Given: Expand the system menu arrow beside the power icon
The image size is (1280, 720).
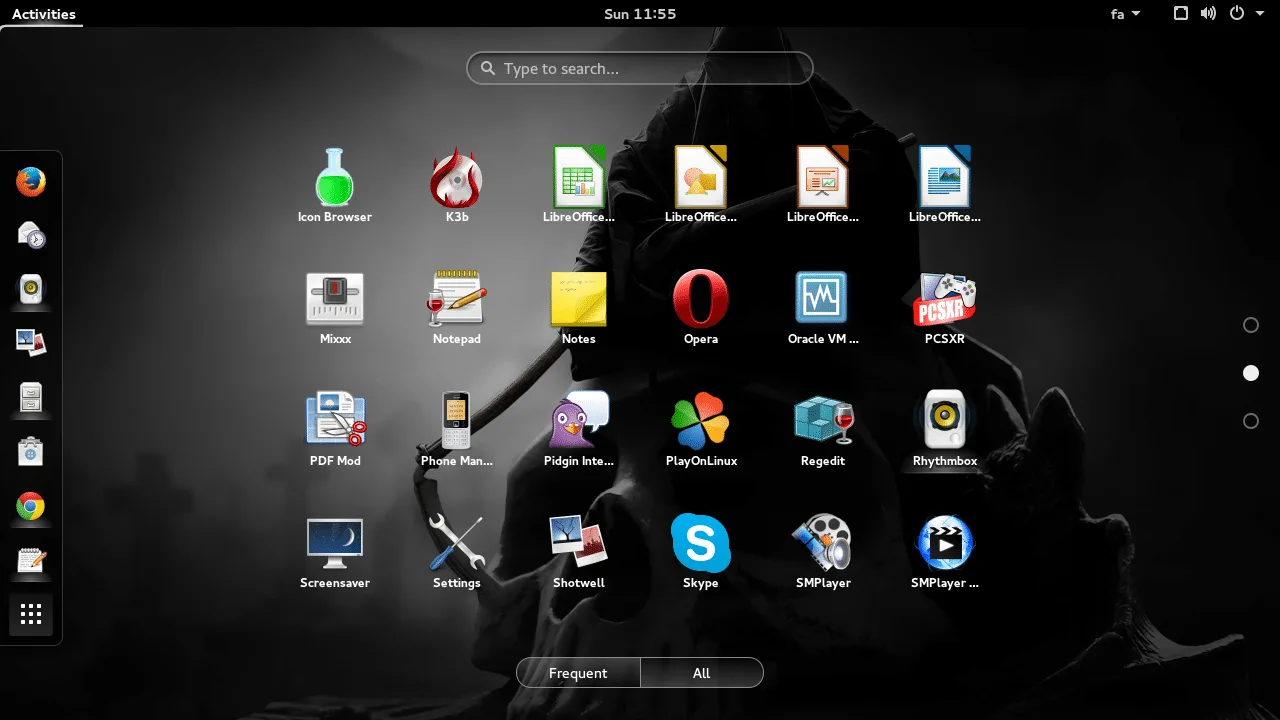Looking at the screenshot, I should [1261, 14].
